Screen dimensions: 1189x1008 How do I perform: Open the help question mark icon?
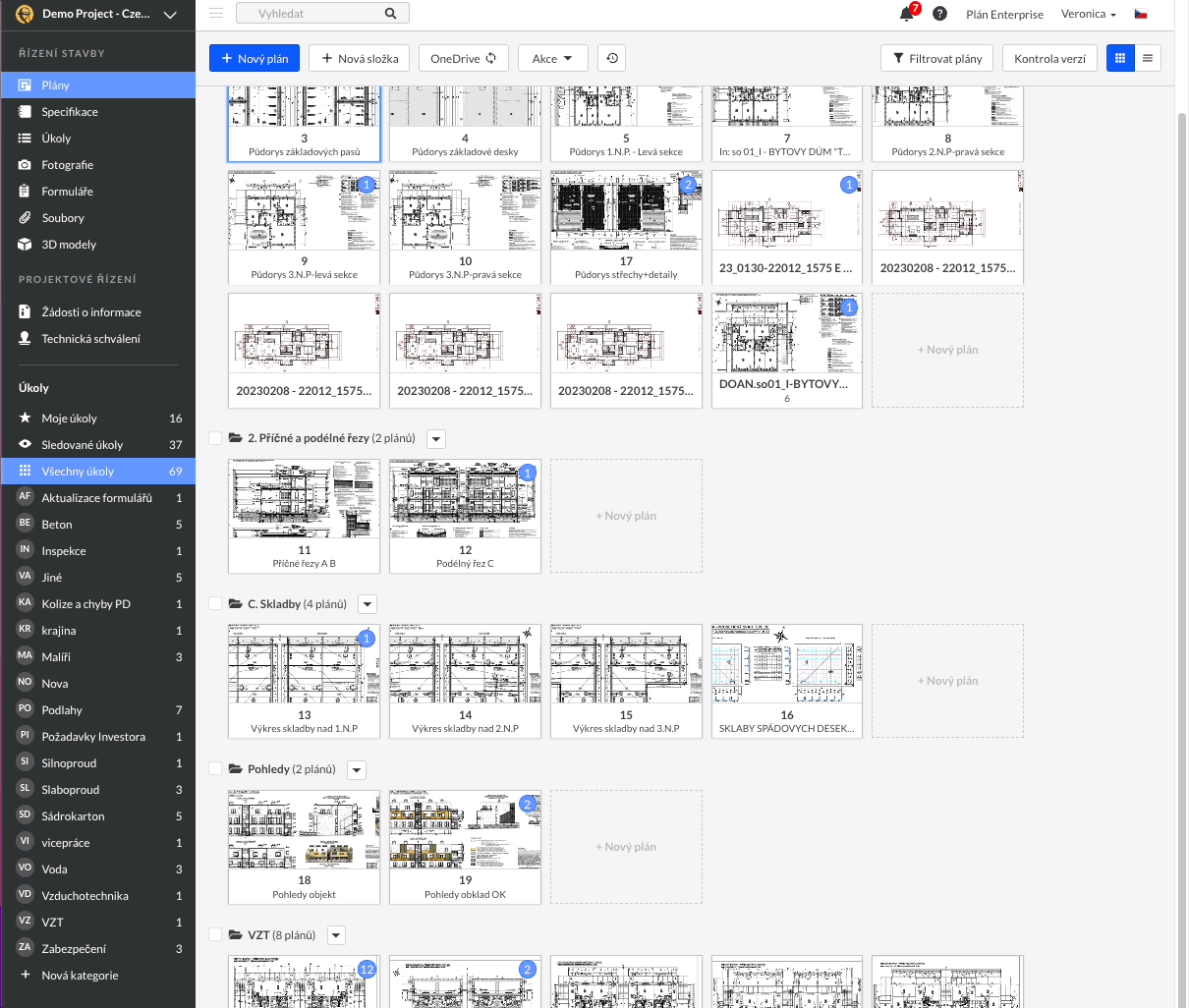click(939, 14)
